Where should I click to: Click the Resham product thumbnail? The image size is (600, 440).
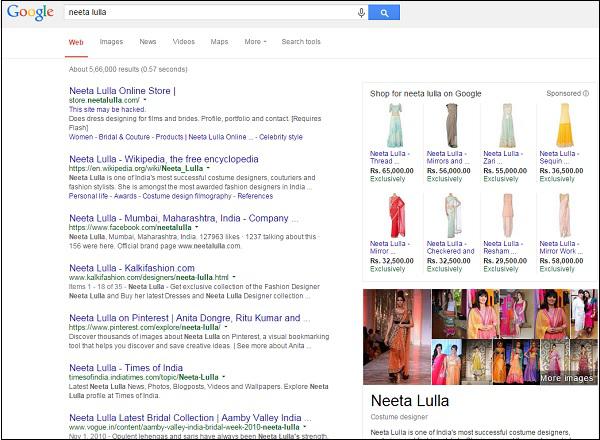(508, 215)
